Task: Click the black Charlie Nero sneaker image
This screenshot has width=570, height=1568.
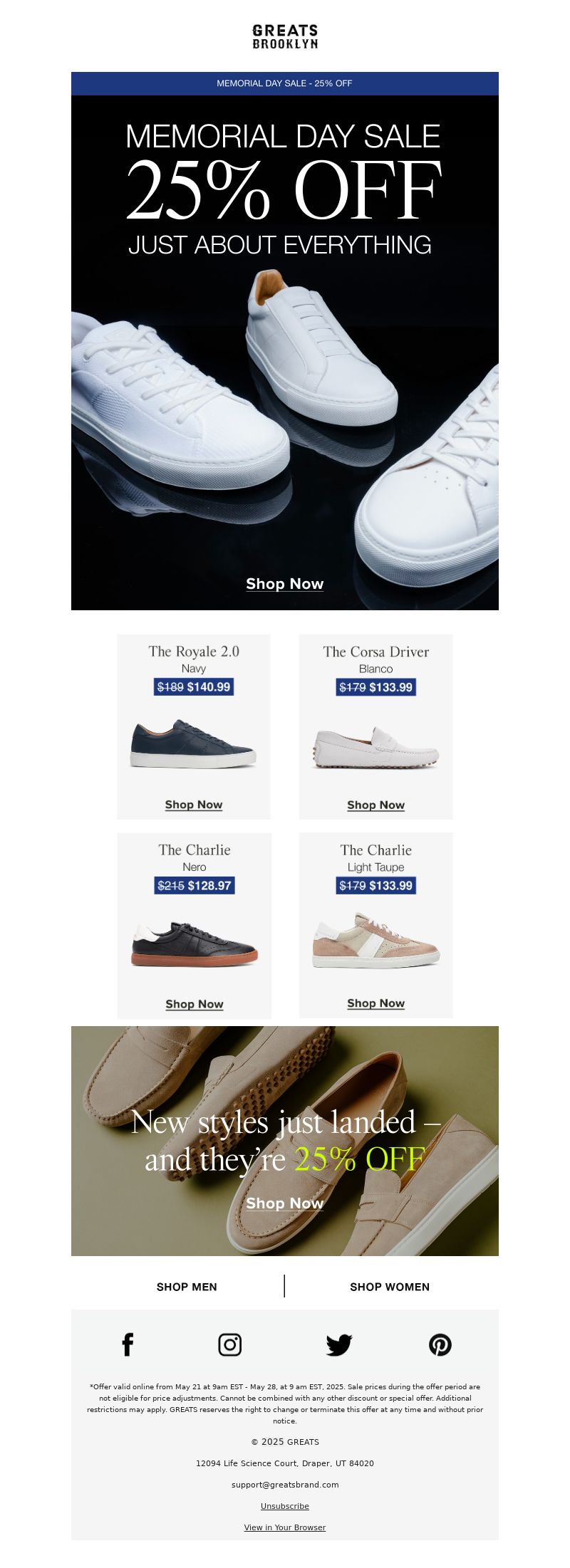Action: (195, 944)
